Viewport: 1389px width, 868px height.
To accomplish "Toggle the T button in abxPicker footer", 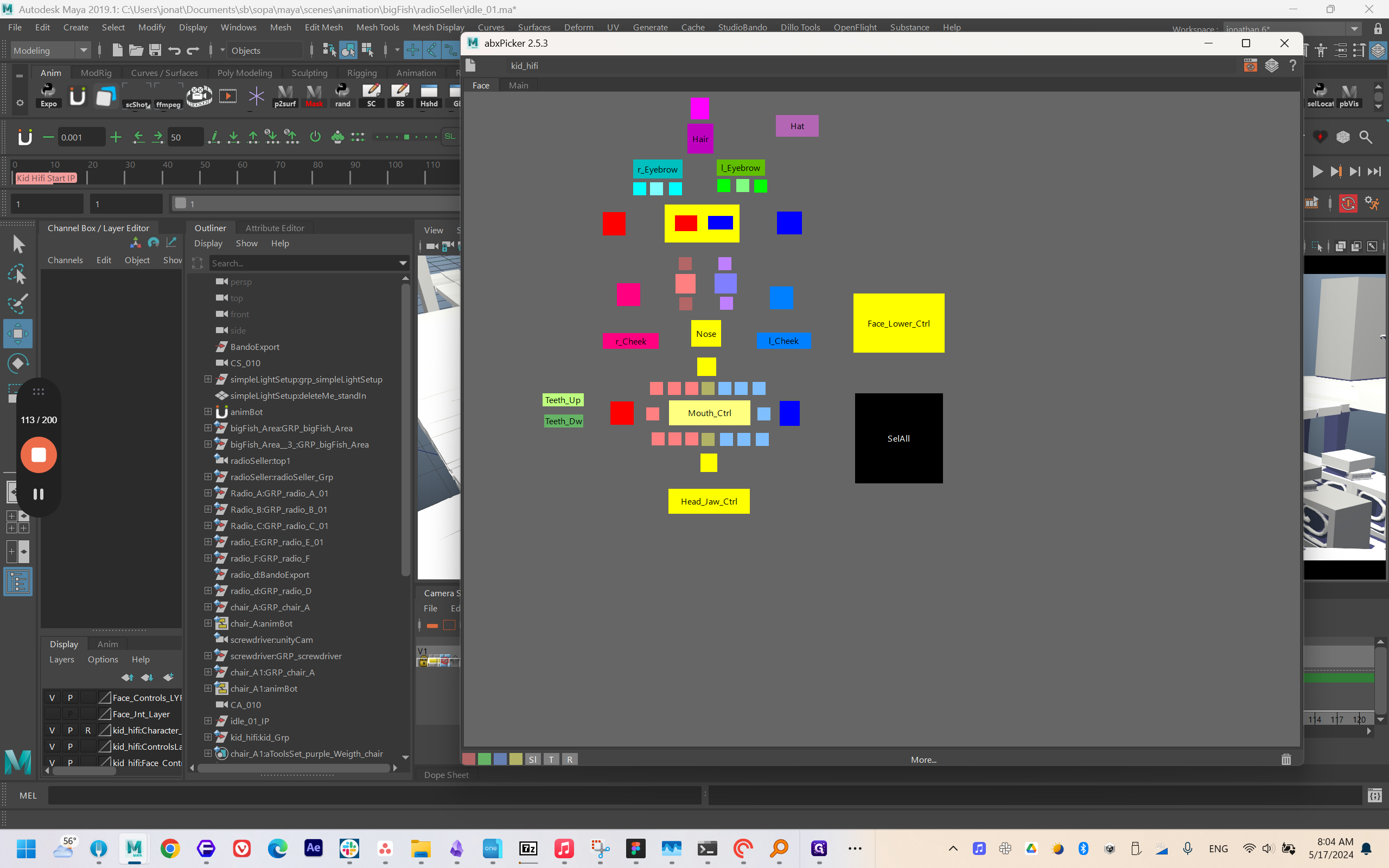I will pyautogui.click(x=551, y=759).
